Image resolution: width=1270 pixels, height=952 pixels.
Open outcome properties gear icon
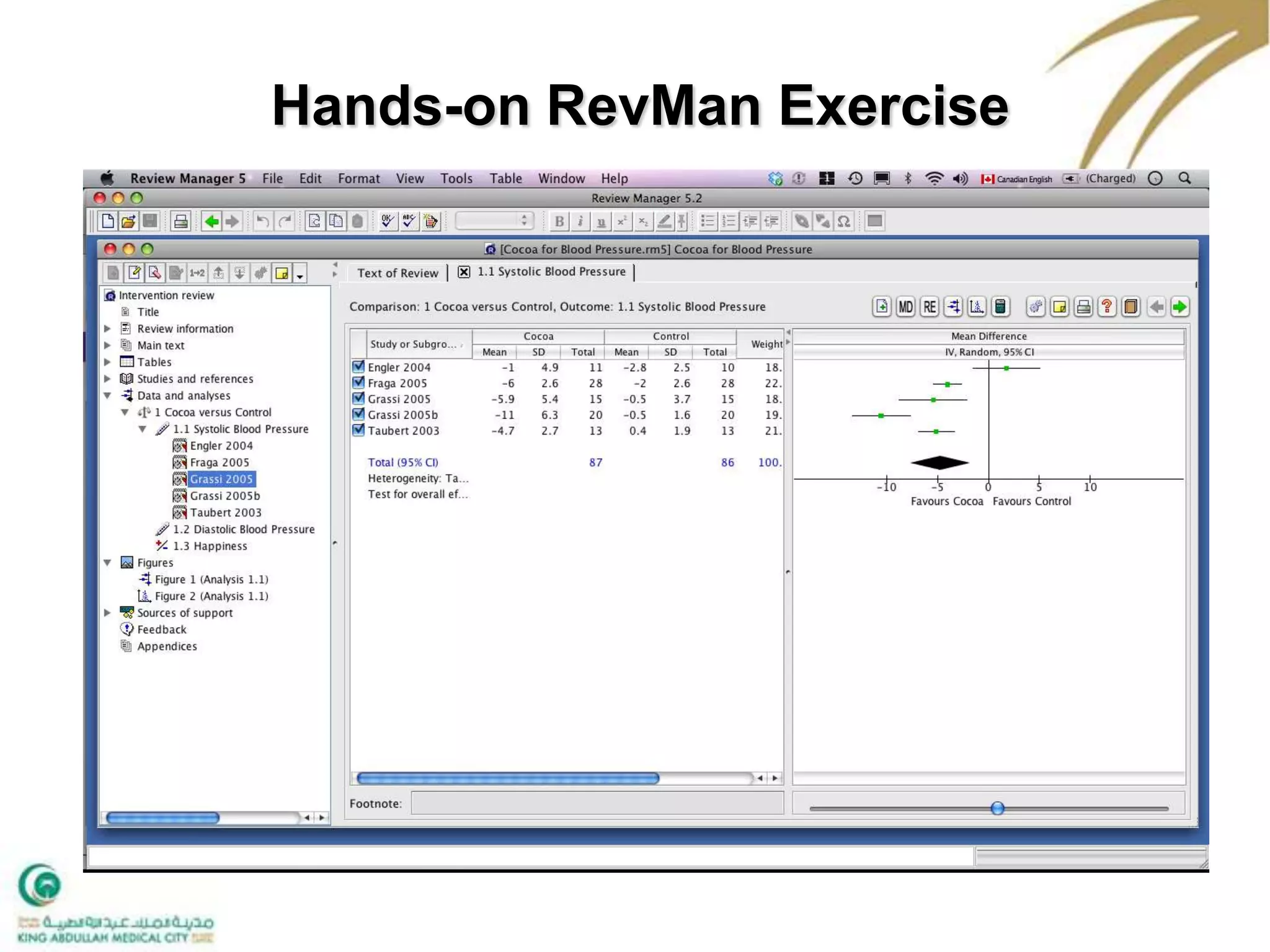[x=1036, y=307]
